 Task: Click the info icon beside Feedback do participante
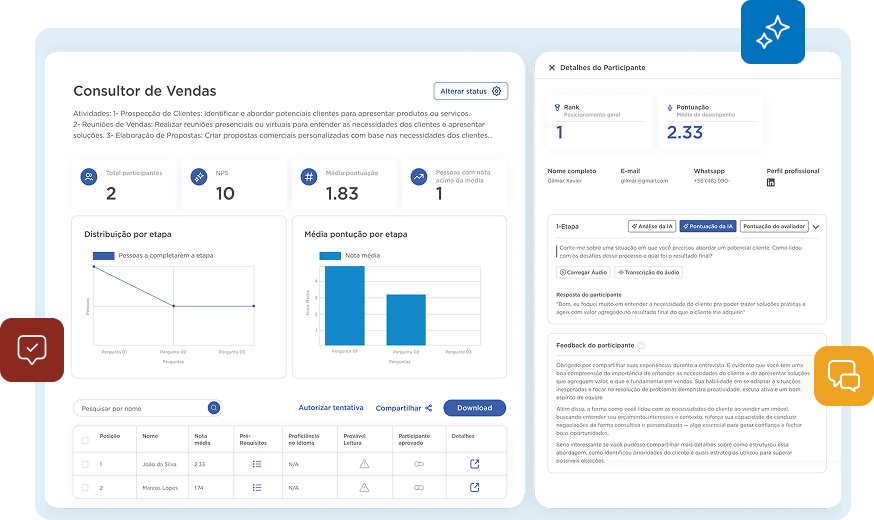pyautogui.click(x=641, y=345)
